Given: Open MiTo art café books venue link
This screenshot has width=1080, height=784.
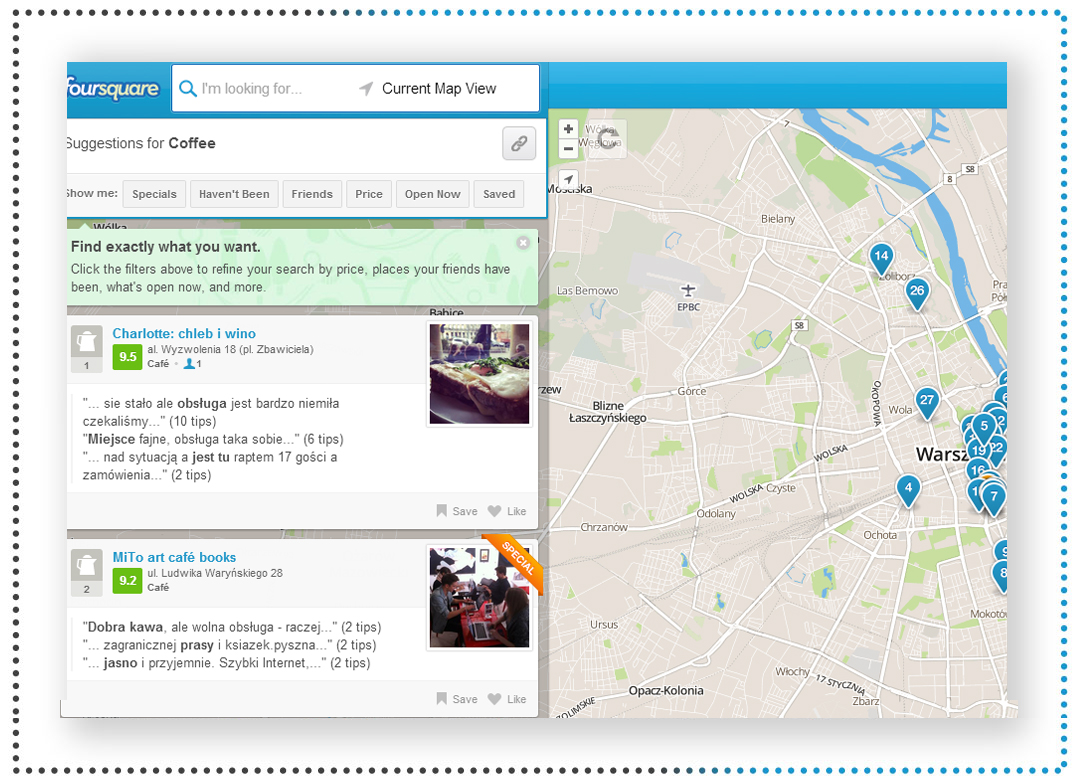Looking at the screenshot, I should [x=174, y=558].
